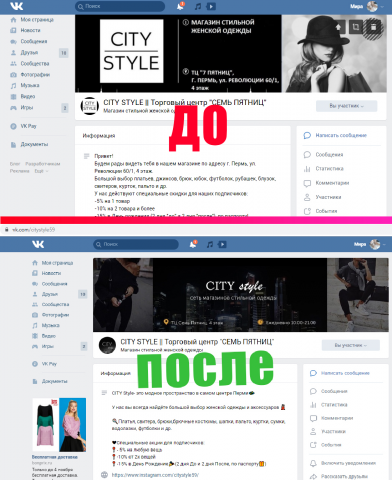Upload a new cover photo on the group banner
Screen dimensions: 392x480
[x=338, y=27]
